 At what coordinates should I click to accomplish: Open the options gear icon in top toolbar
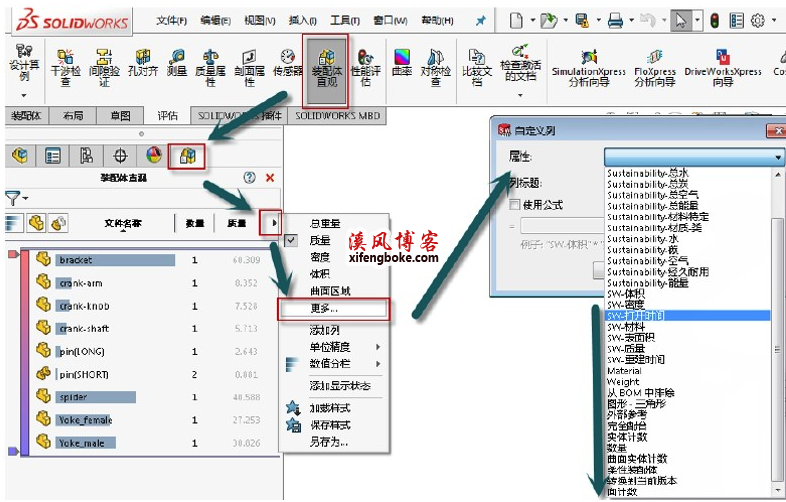(757, 20)
